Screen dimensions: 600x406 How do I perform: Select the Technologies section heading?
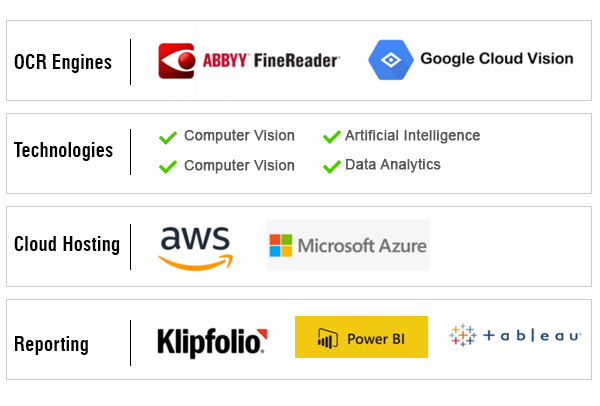(x=64, y=150)
